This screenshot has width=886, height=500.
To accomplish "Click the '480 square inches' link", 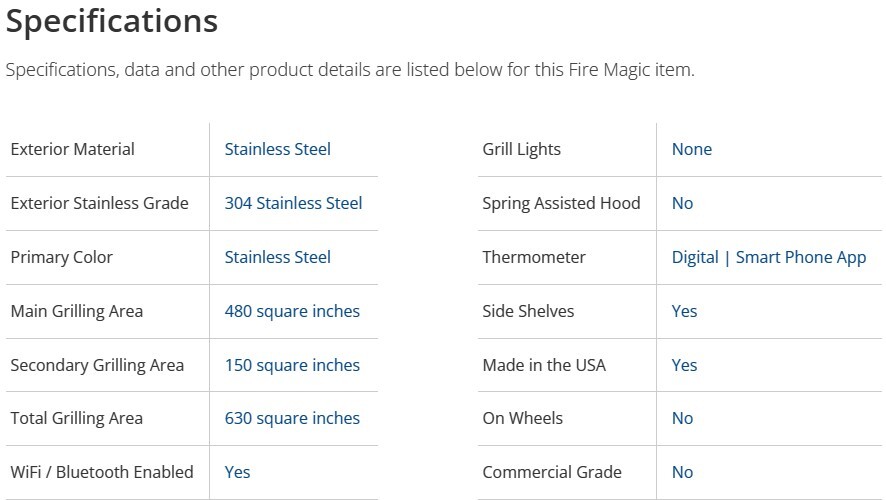I will coord(292,311).
